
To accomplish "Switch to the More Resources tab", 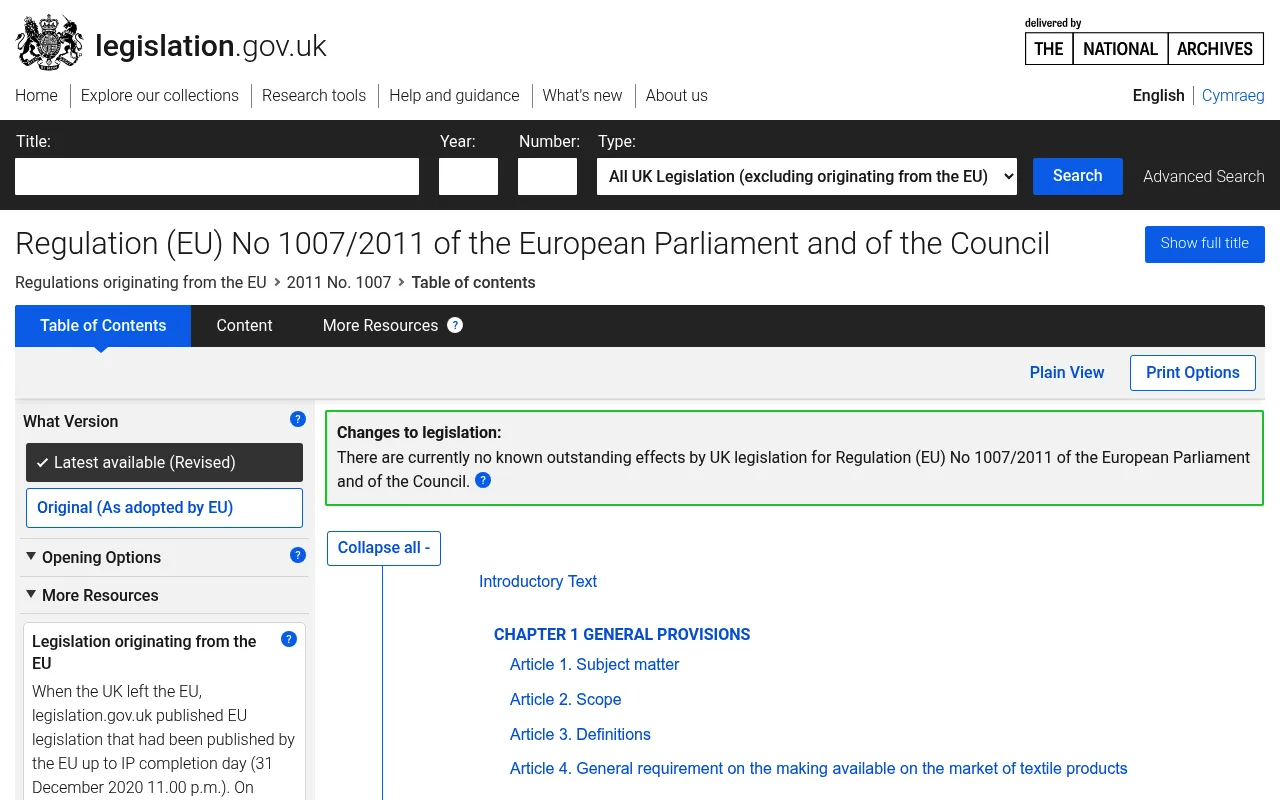I will (380, 325).
